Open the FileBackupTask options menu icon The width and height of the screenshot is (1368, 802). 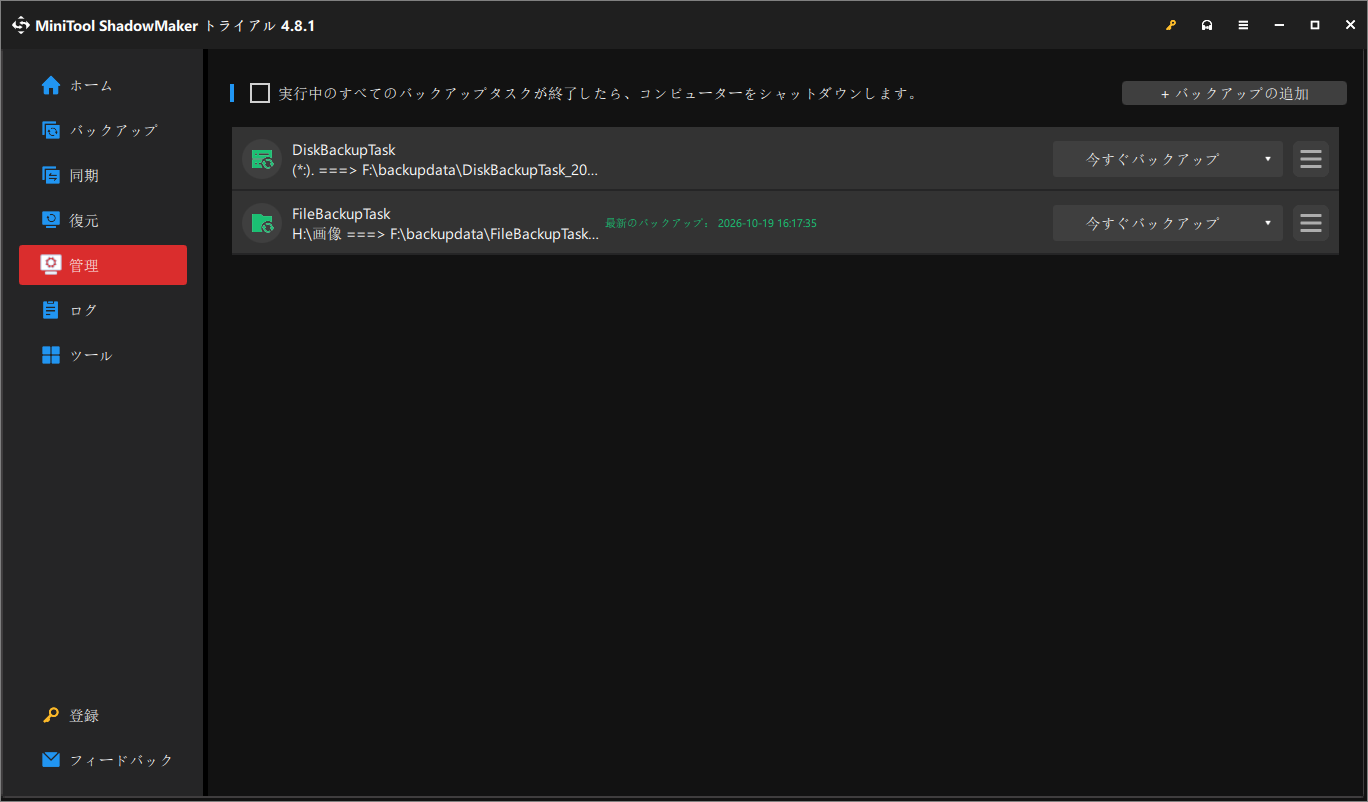tap(1311, 223)
